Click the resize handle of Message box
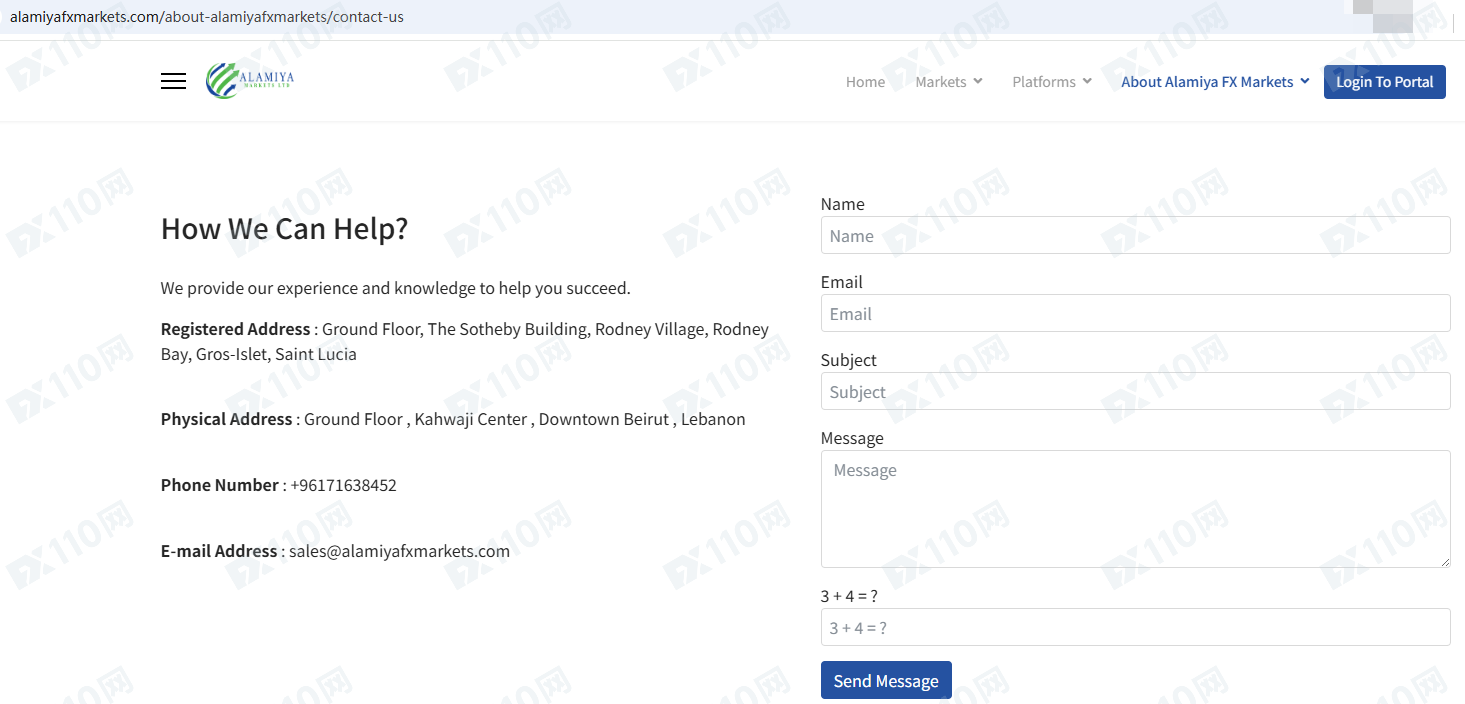 pyautogui.click(x=1444, y=562)
